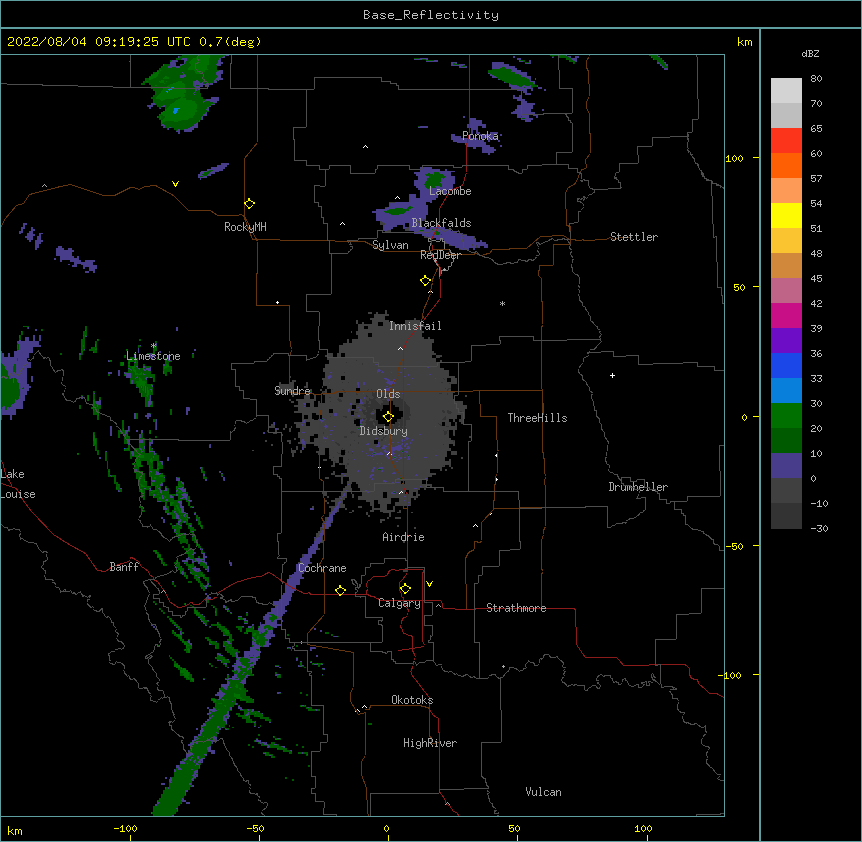
Task: Click the white asterisk marker northeast of Innisfail
Action: click(502, 303)
